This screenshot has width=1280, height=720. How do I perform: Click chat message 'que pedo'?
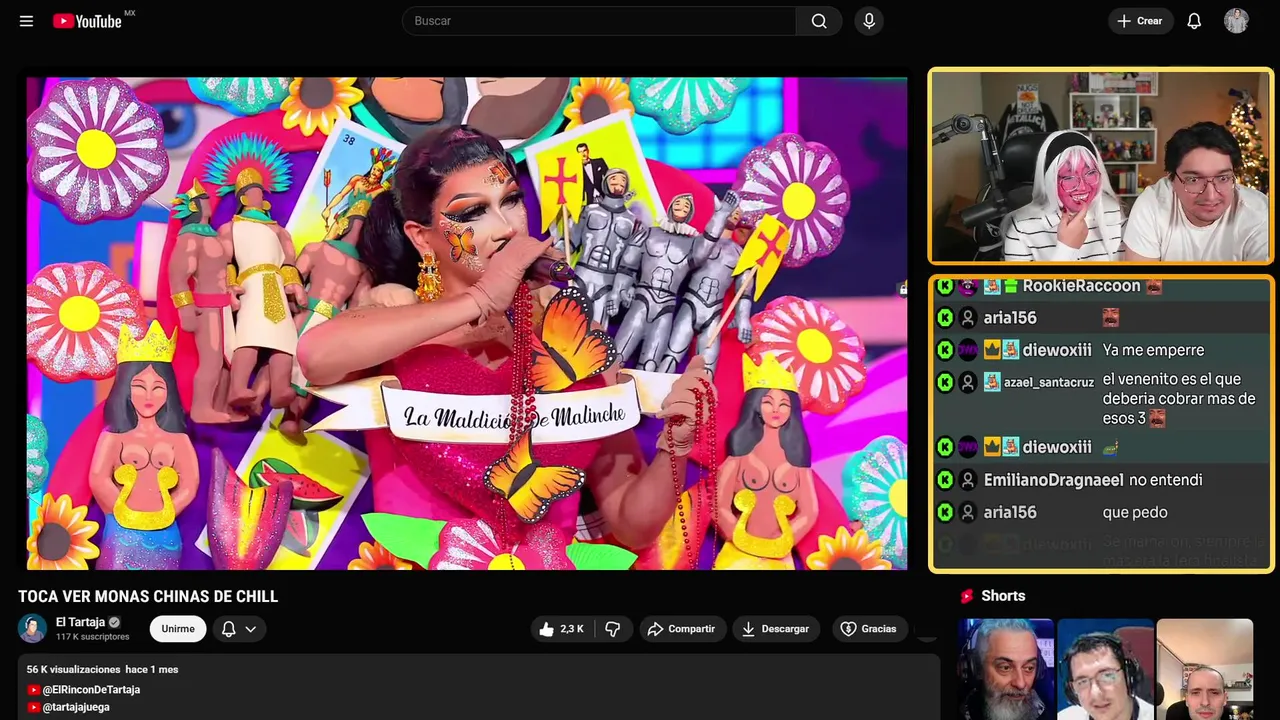(1135, 512)
